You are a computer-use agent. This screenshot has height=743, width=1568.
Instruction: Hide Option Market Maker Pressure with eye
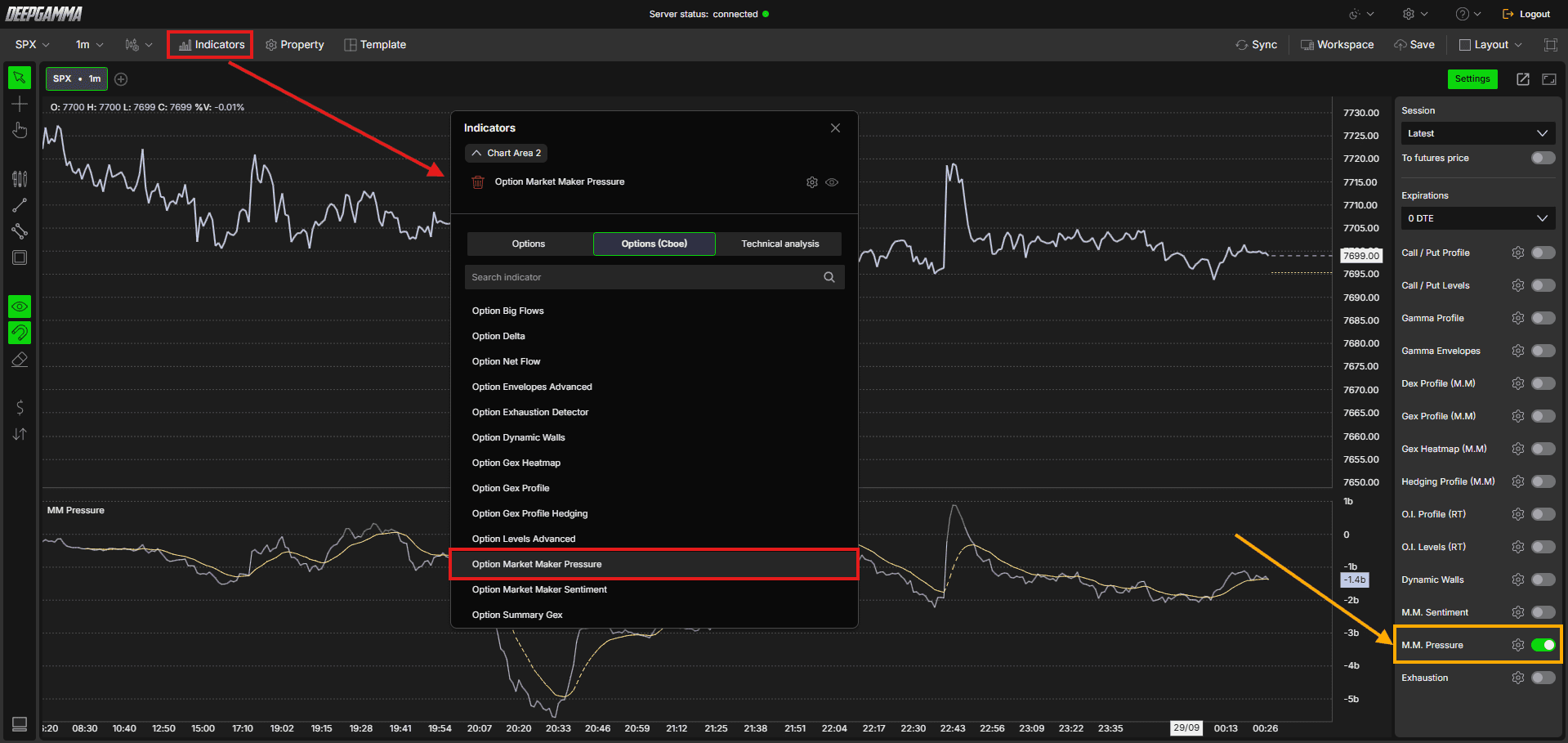coord(832,182)
